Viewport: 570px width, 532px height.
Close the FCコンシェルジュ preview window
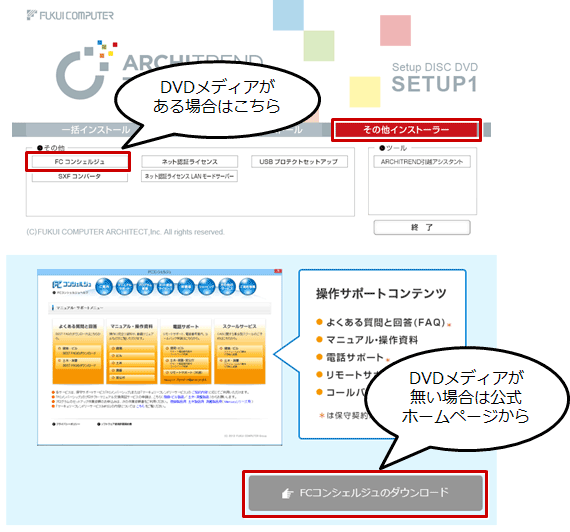pos(278,271)
